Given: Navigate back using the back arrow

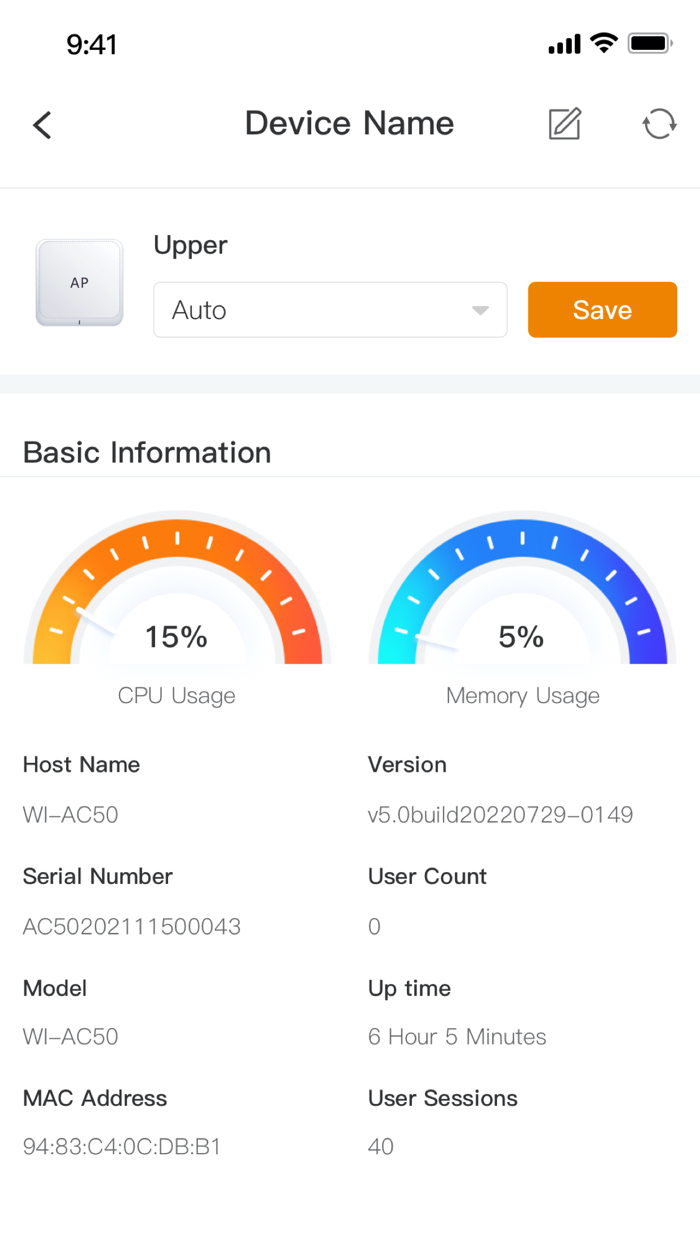Looking at the screenshot, I should 40,124.
